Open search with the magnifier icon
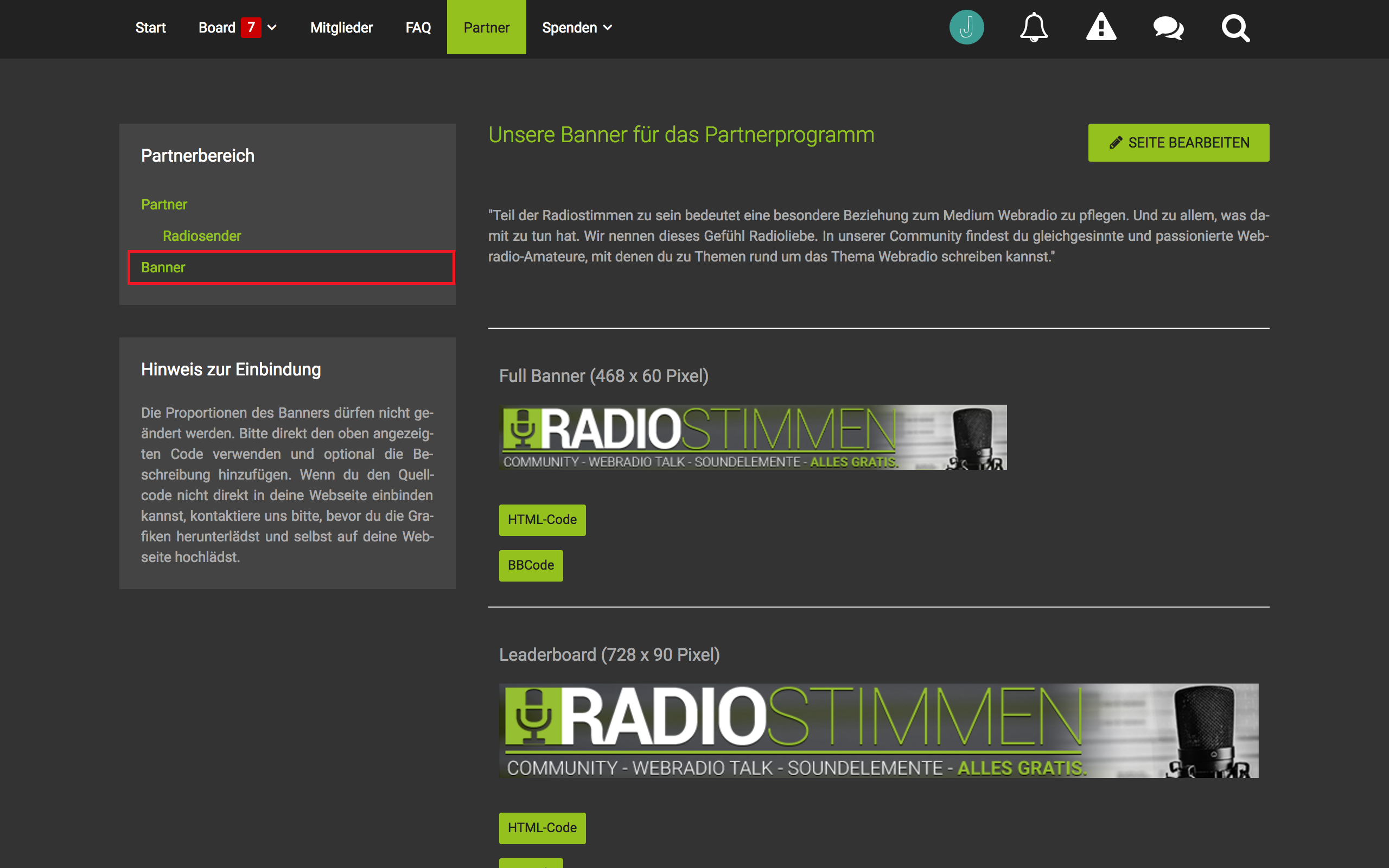Screen dimensions: 1389x868 tap(1235, 28)
